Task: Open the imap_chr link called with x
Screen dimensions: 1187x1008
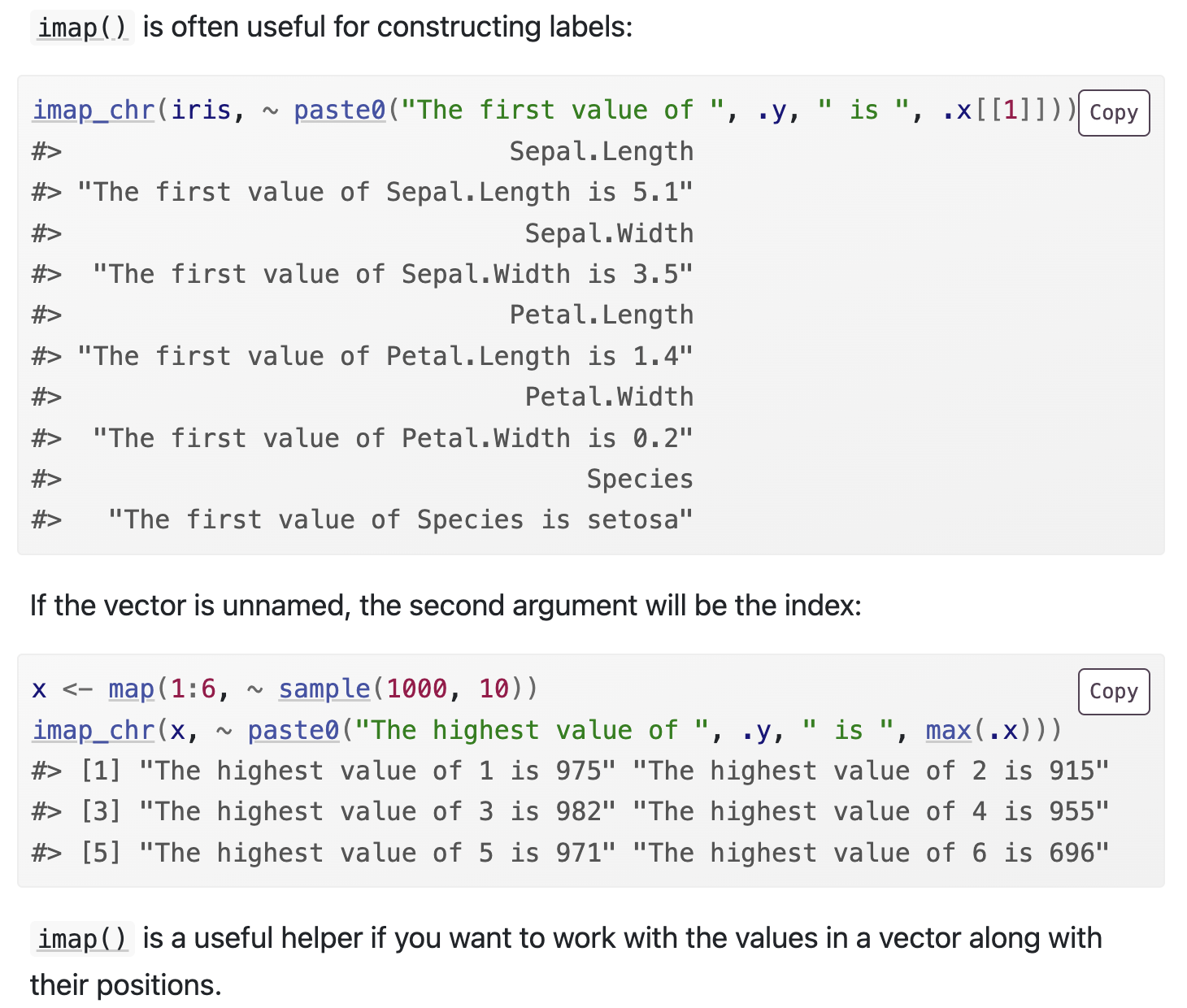Action: tap(93, 731)
